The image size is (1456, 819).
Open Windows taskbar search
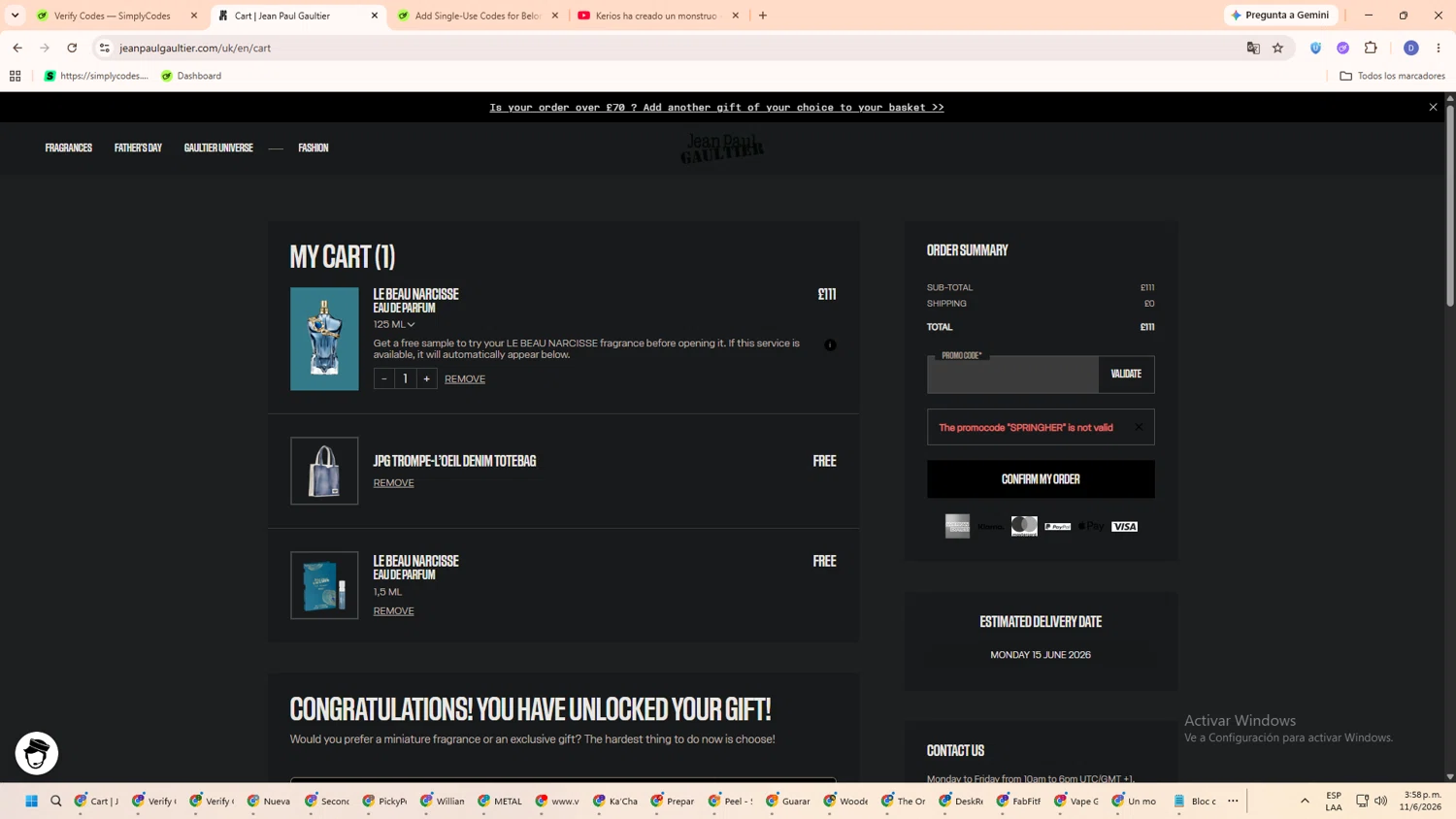click(56, 801)
